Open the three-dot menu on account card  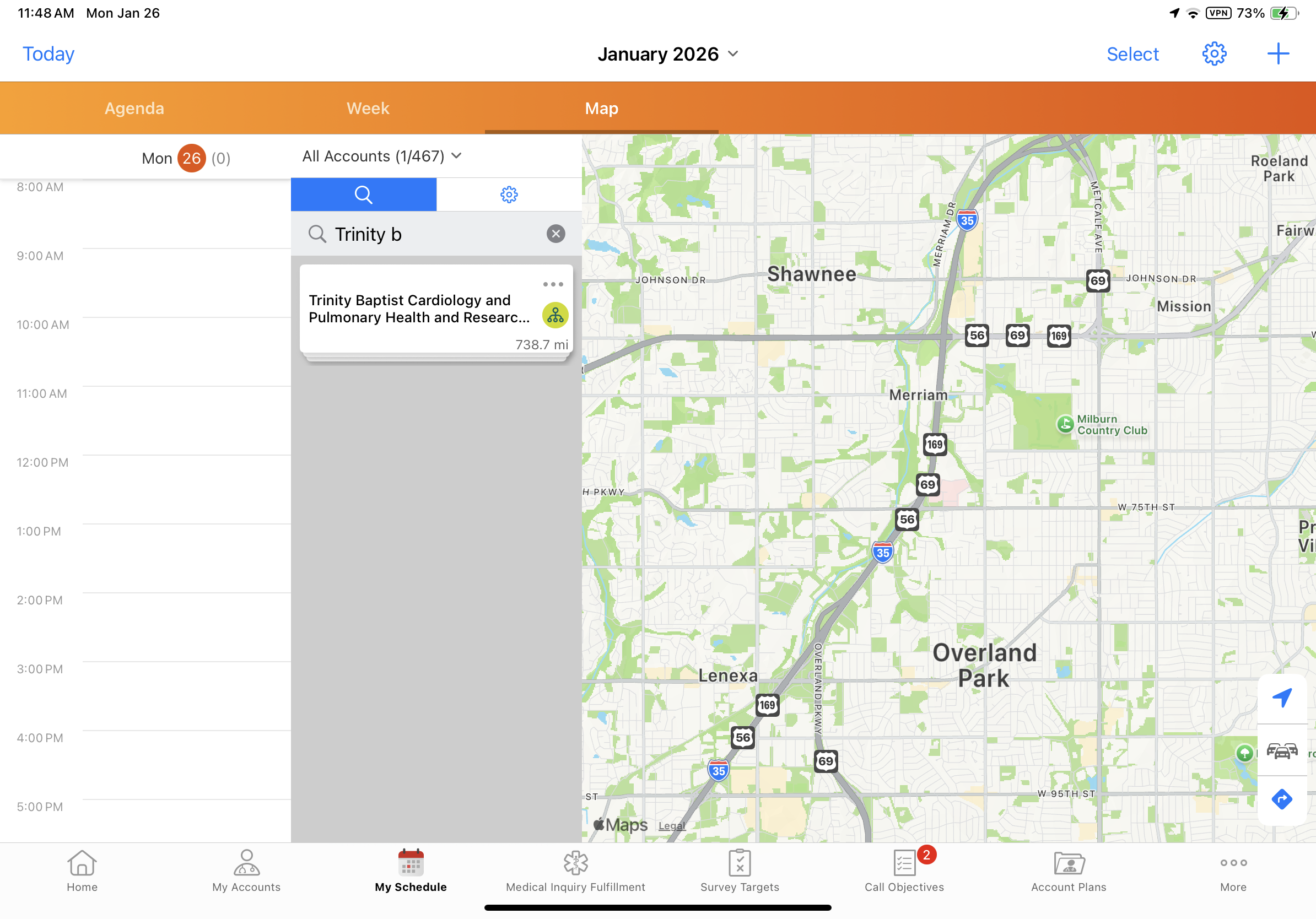click(553, 284)
